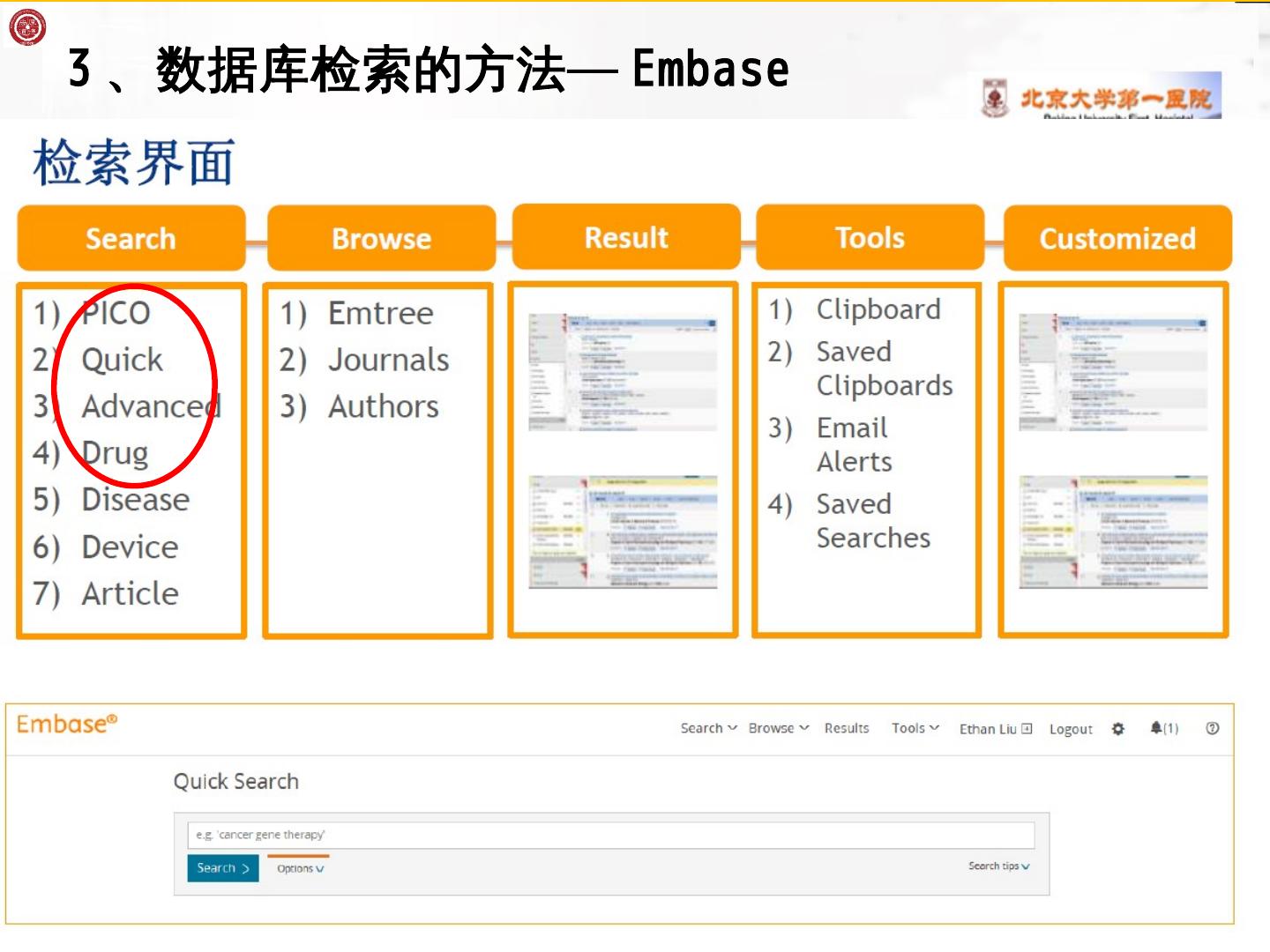Click the help question mark icon
The image size is (1270, 952).
point(1213,728)
